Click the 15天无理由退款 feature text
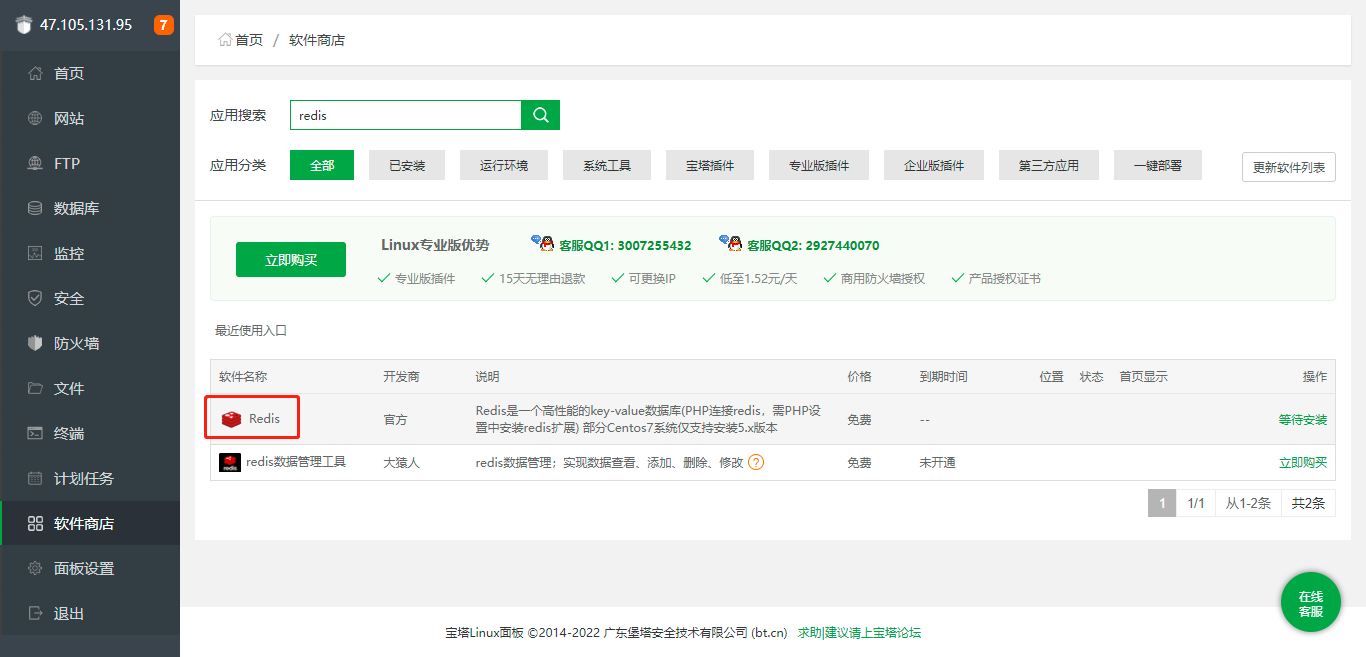The width and height of the screenshot is (1366, 657). 542,278
